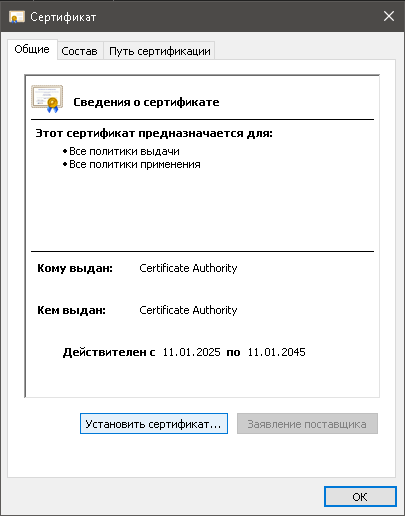Select the Общие tab
Screen dimensions: 405x516
point(32,49)
